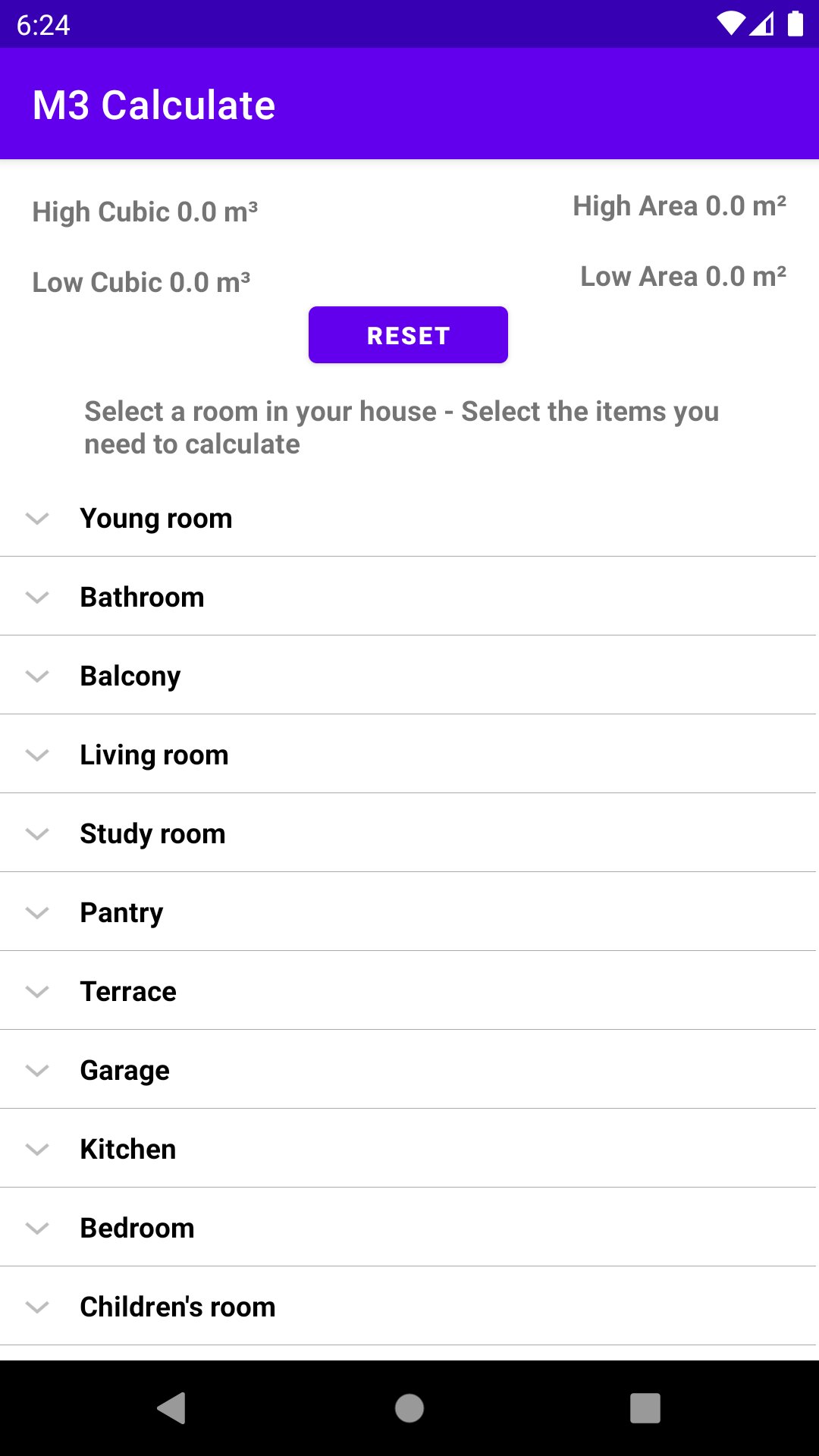Expand the Balcony chevron arrow

point(37,676)
